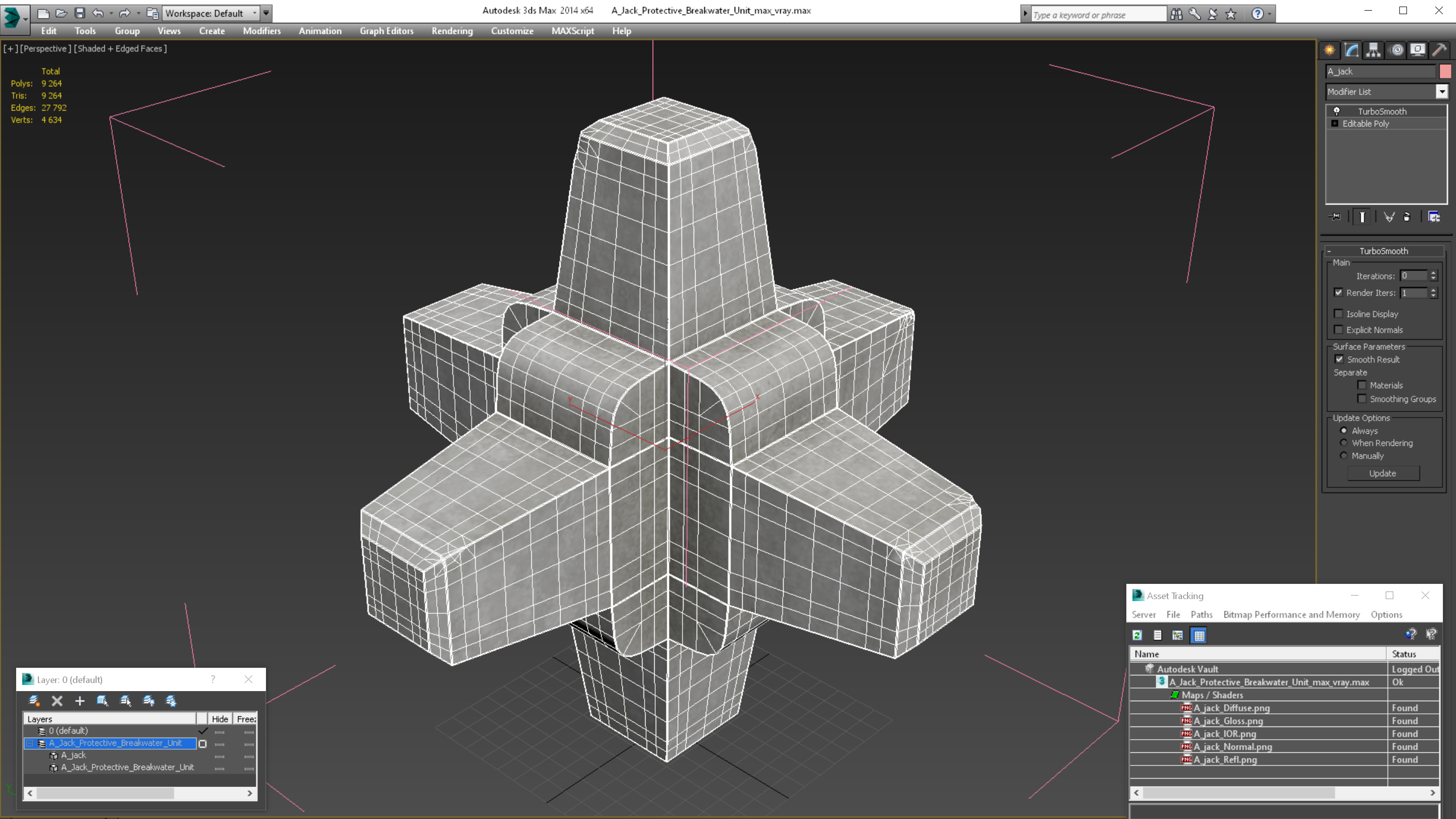
Task: Click the Pin Stack icon
Action: point(1335,216)
